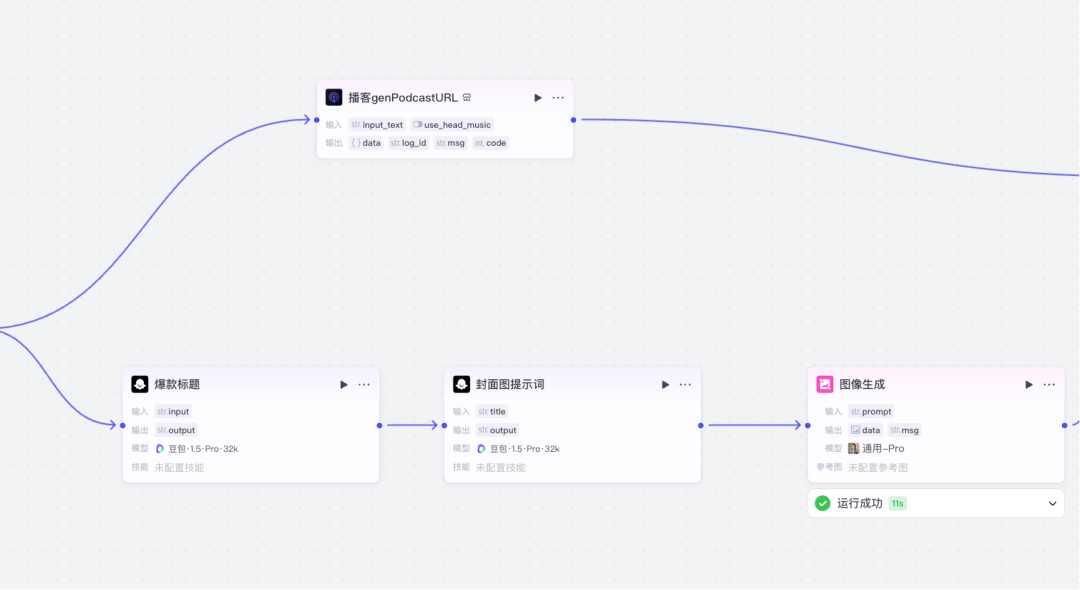Open more options for 图像生成 node

(x=1049, y=384)
